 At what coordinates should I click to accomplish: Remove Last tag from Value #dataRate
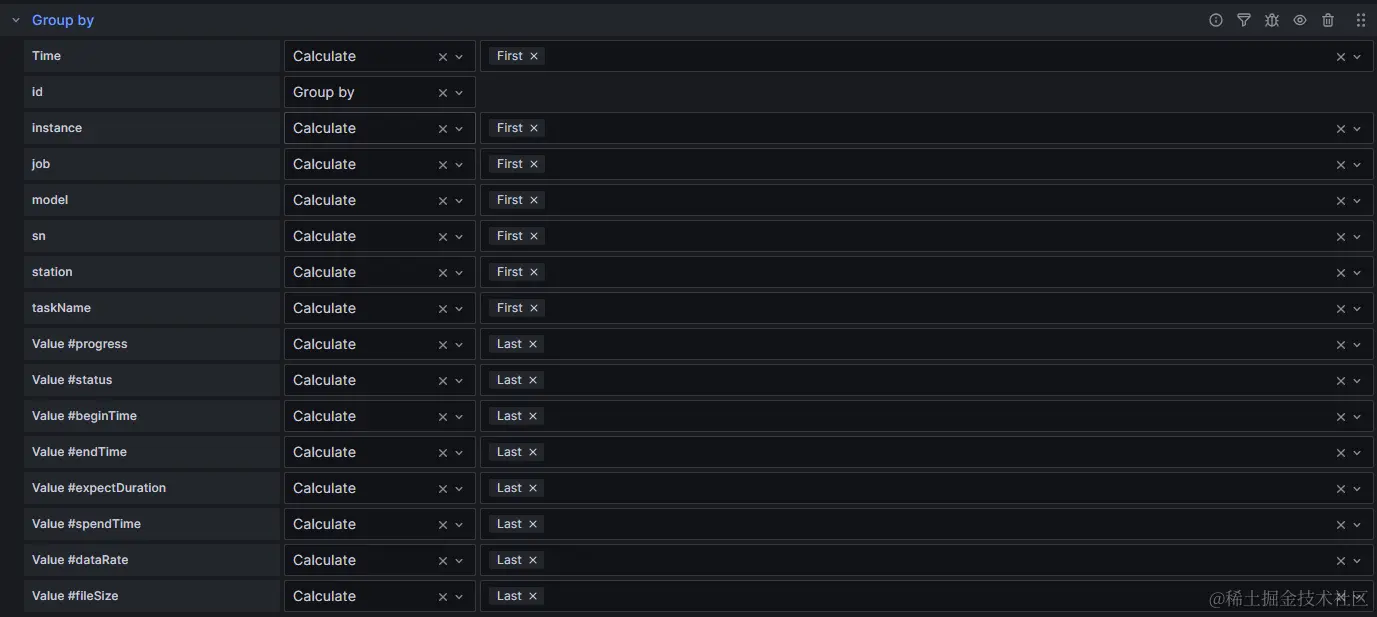click(533, 560)
